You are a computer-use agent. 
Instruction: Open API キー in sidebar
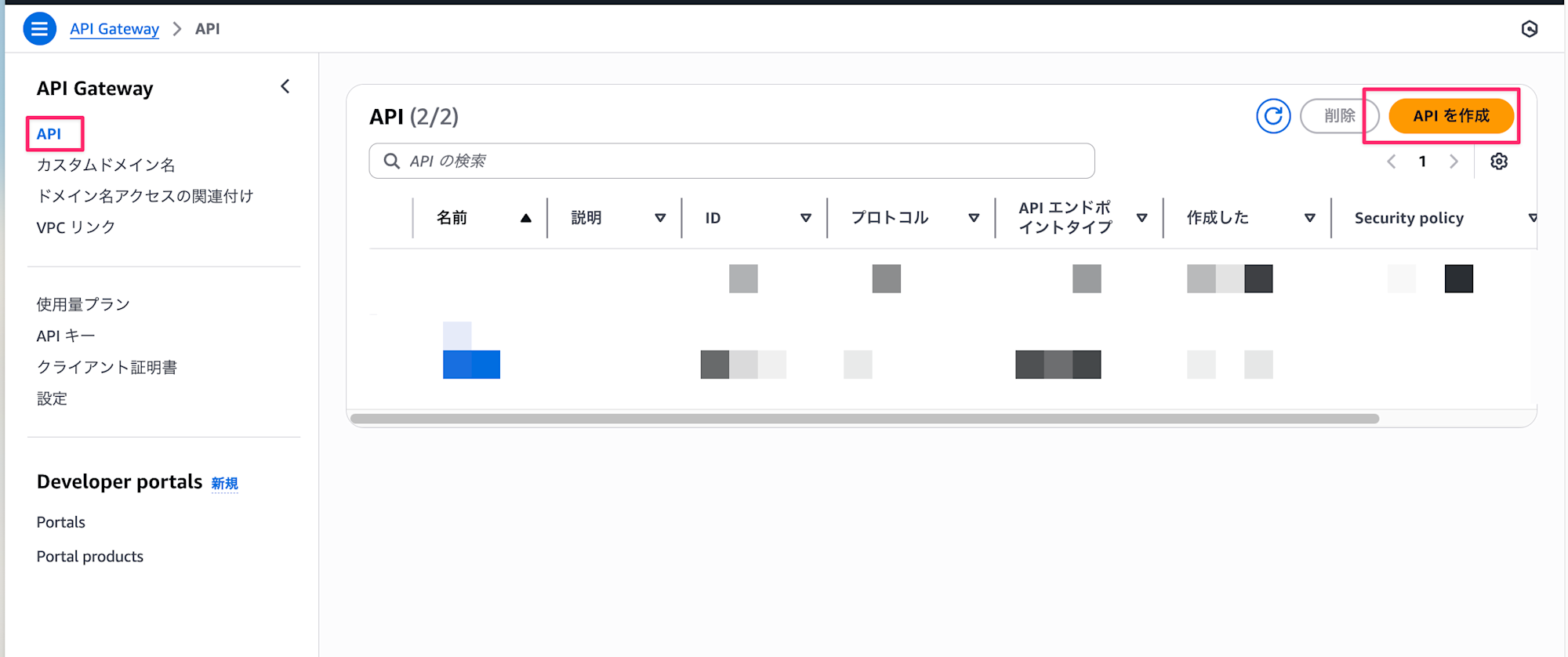(66, 336)
